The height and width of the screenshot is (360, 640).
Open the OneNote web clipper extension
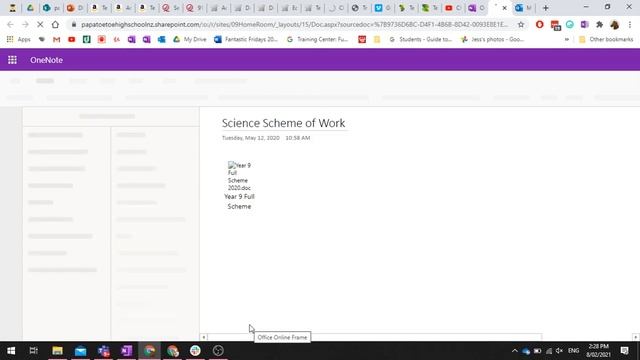[584, 24]
